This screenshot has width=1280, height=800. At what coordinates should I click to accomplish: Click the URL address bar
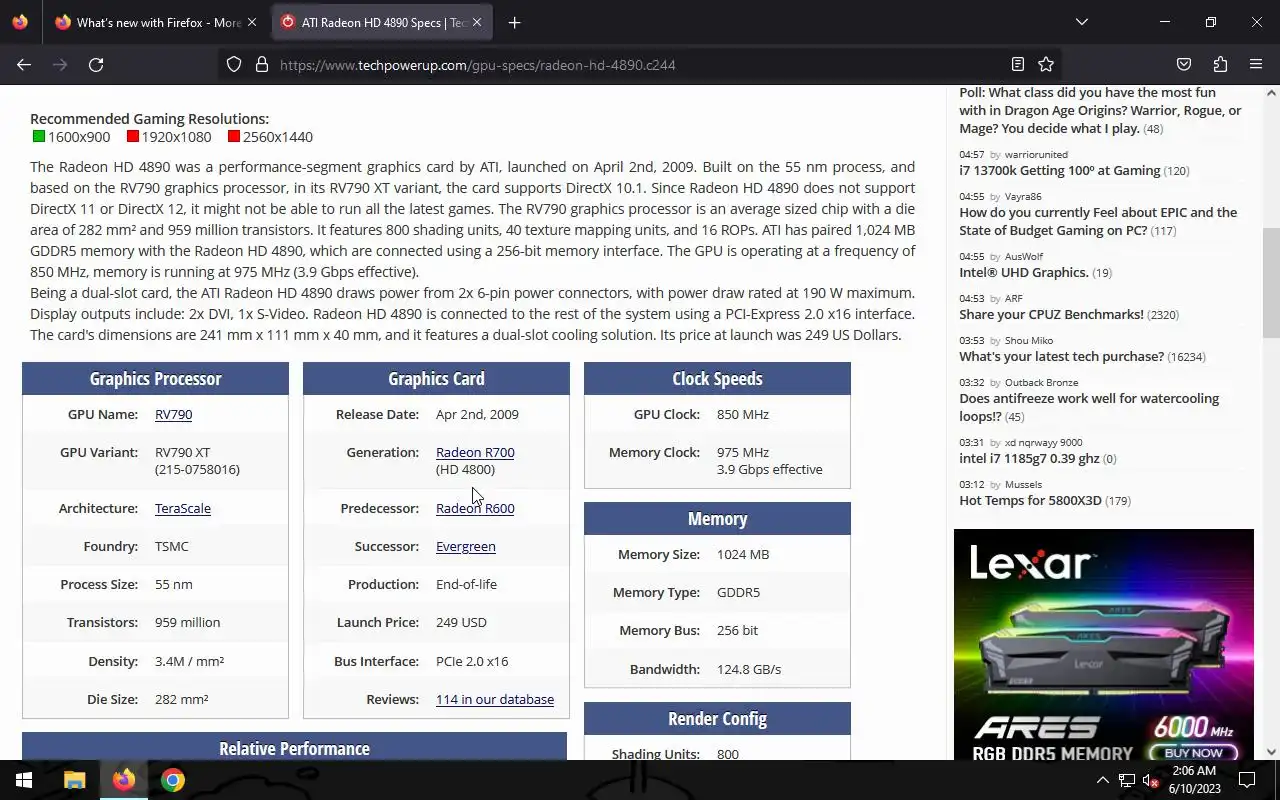click(640, 64)
